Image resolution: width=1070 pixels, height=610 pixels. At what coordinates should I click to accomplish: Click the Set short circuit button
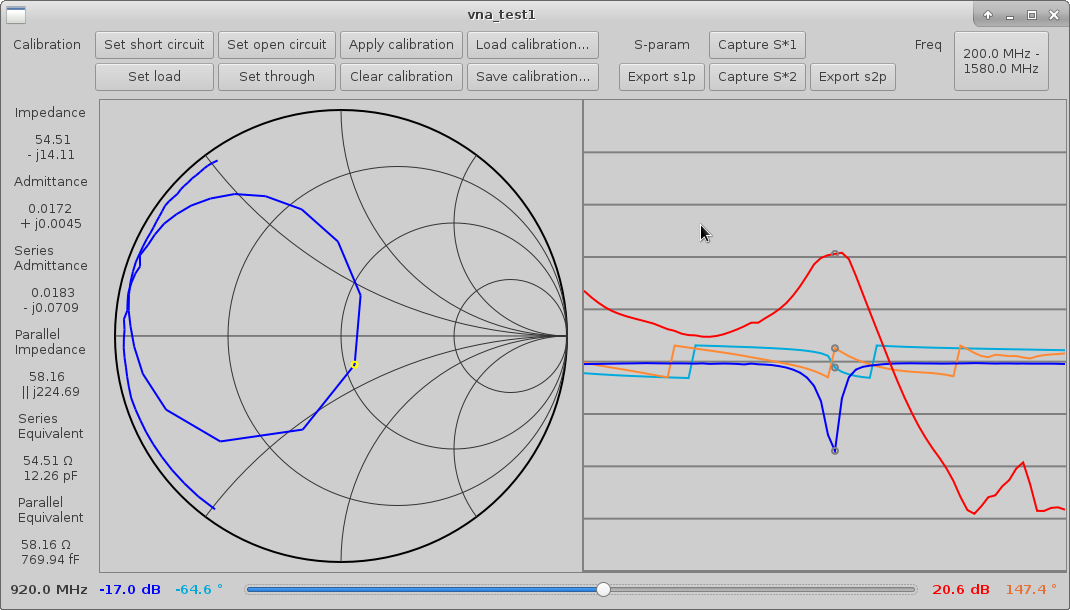(154, 45)
